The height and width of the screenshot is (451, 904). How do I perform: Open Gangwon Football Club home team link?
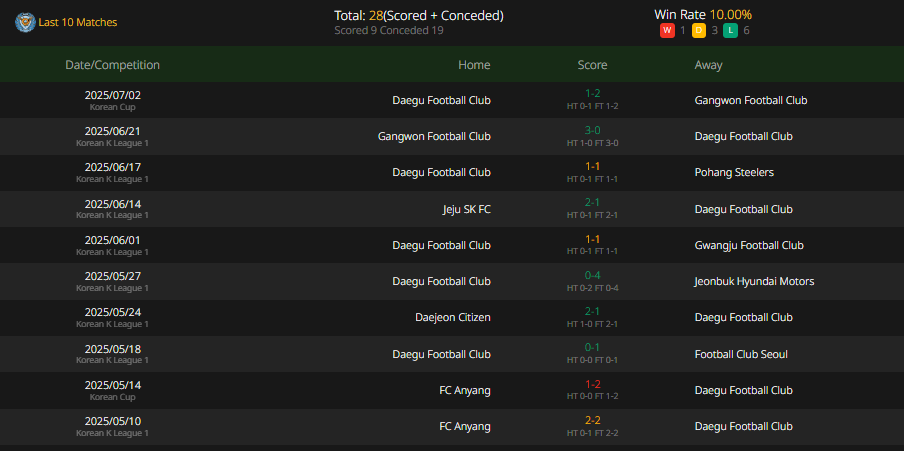pyautogui.click(x=434, y=136)
